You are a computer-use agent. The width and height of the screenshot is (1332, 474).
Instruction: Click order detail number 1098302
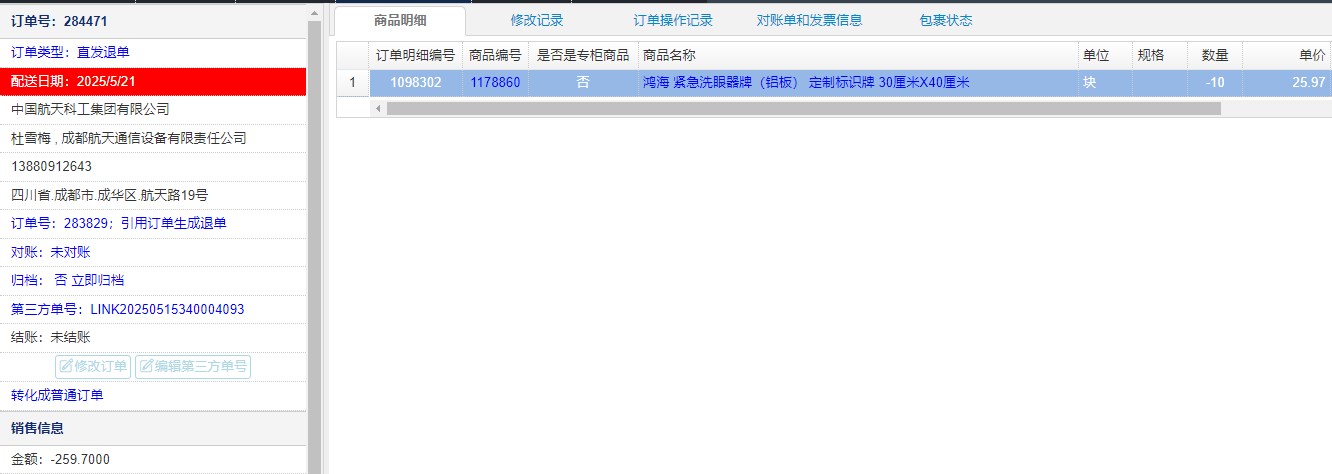click(x=415, y=83)
